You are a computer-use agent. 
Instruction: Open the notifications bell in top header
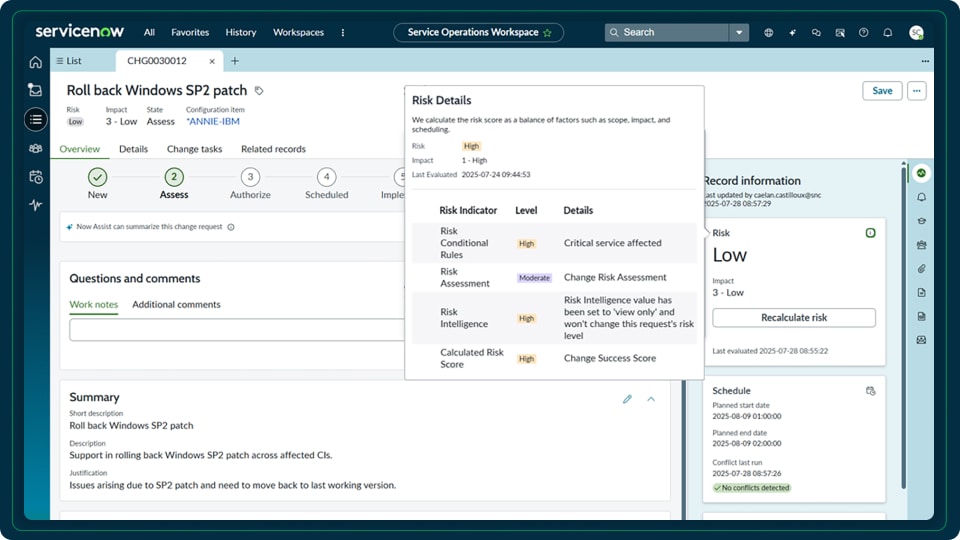click(x=887, y=32)
